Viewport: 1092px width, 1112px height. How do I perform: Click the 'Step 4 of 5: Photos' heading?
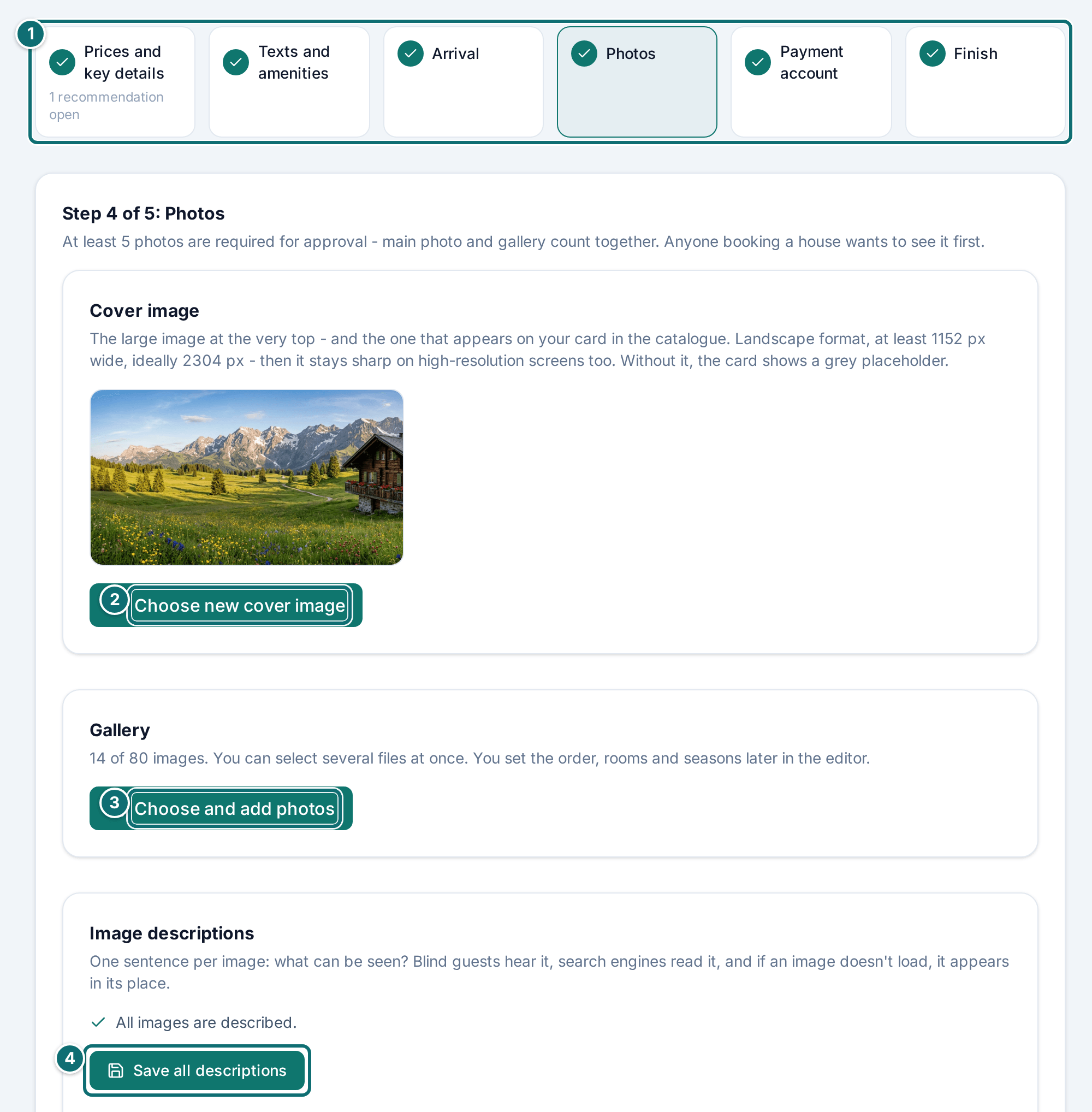(144, 214)
